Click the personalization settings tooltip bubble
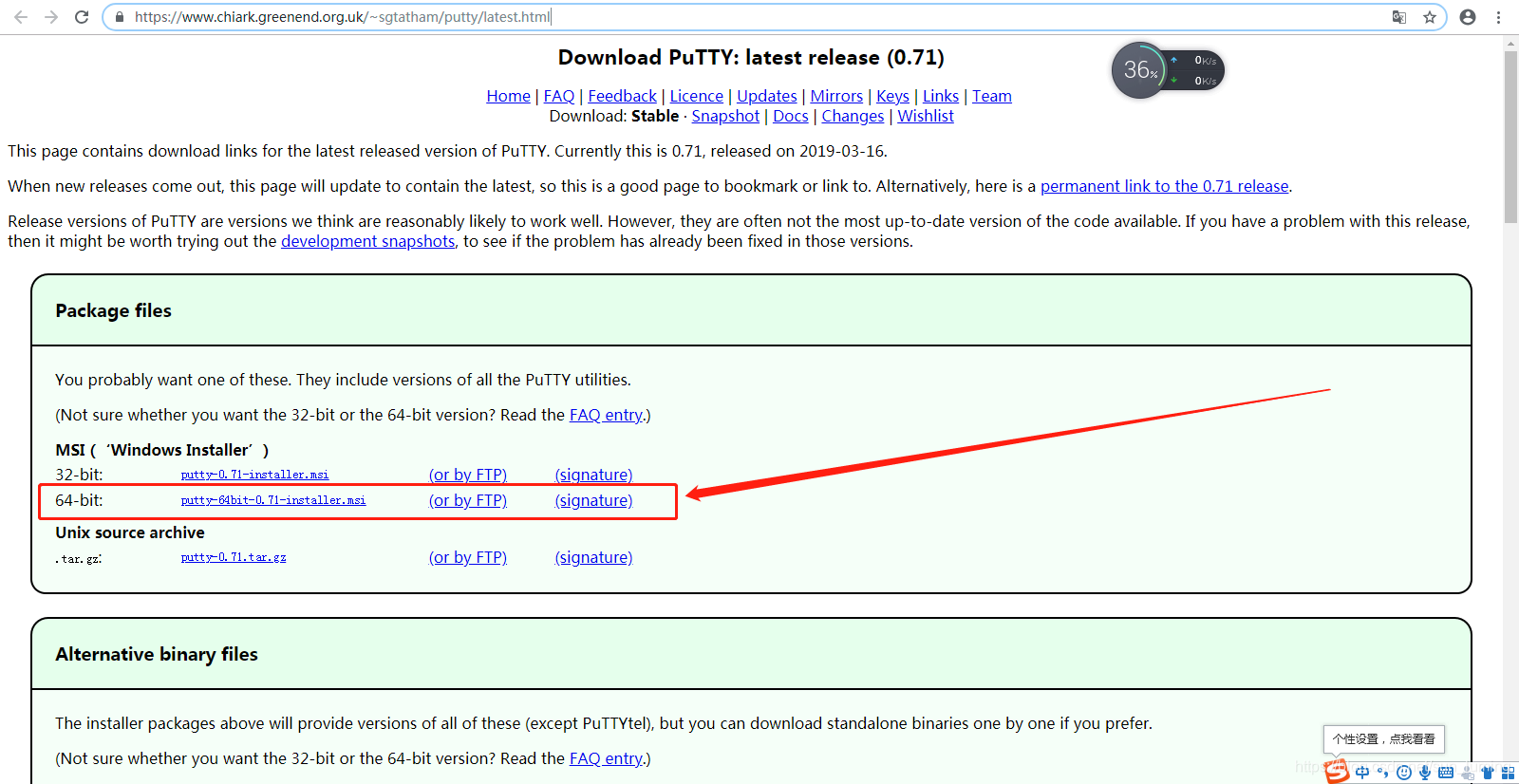Viewport: 1519px width, 784px height. tap(1384, 739)
